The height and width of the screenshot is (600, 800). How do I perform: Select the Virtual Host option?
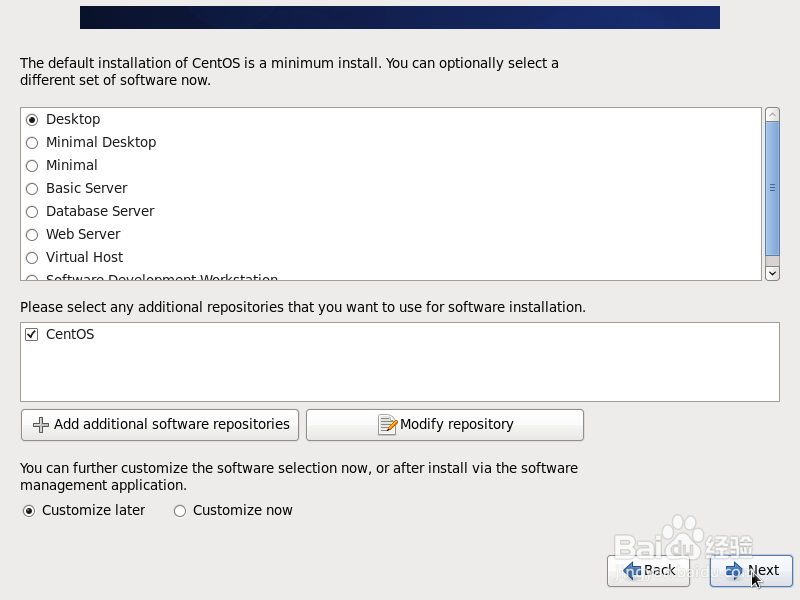tap(31, 257)
